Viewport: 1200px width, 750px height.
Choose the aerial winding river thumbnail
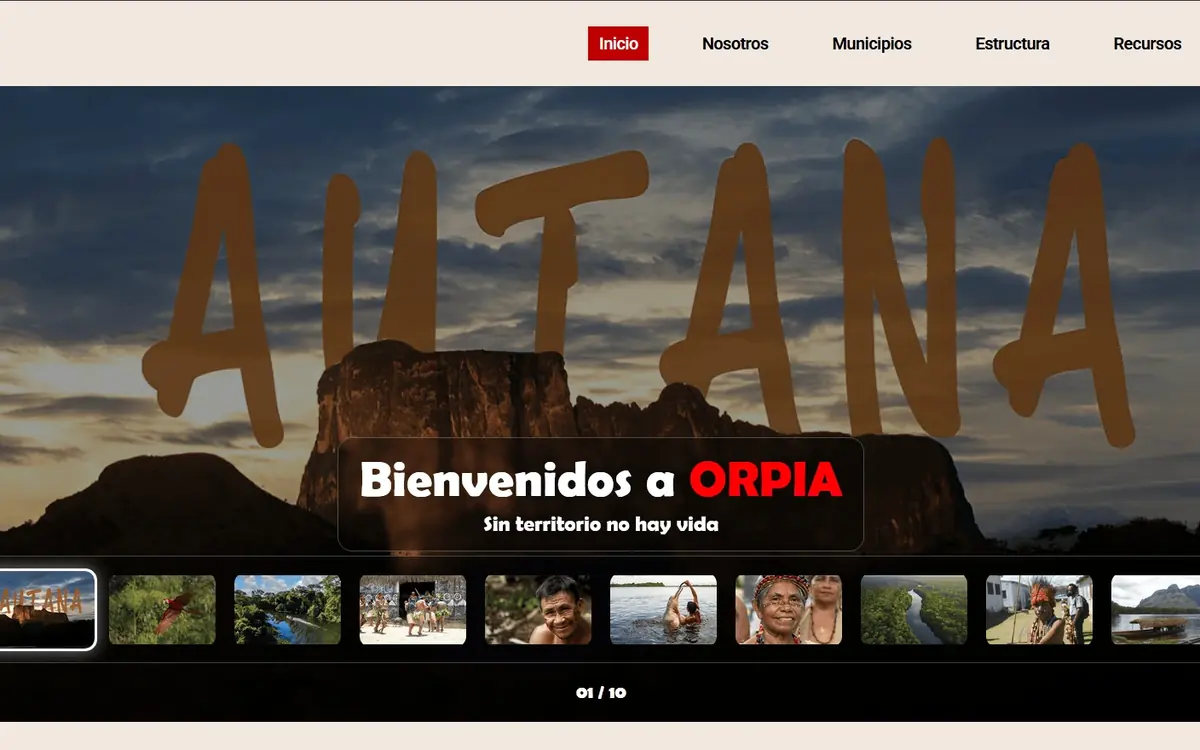click(914, 610)
